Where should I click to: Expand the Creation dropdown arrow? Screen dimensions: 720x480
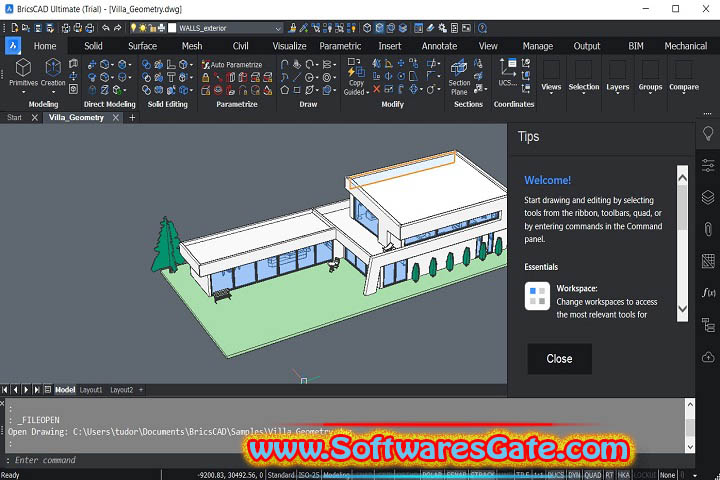(x=53, y=92)
